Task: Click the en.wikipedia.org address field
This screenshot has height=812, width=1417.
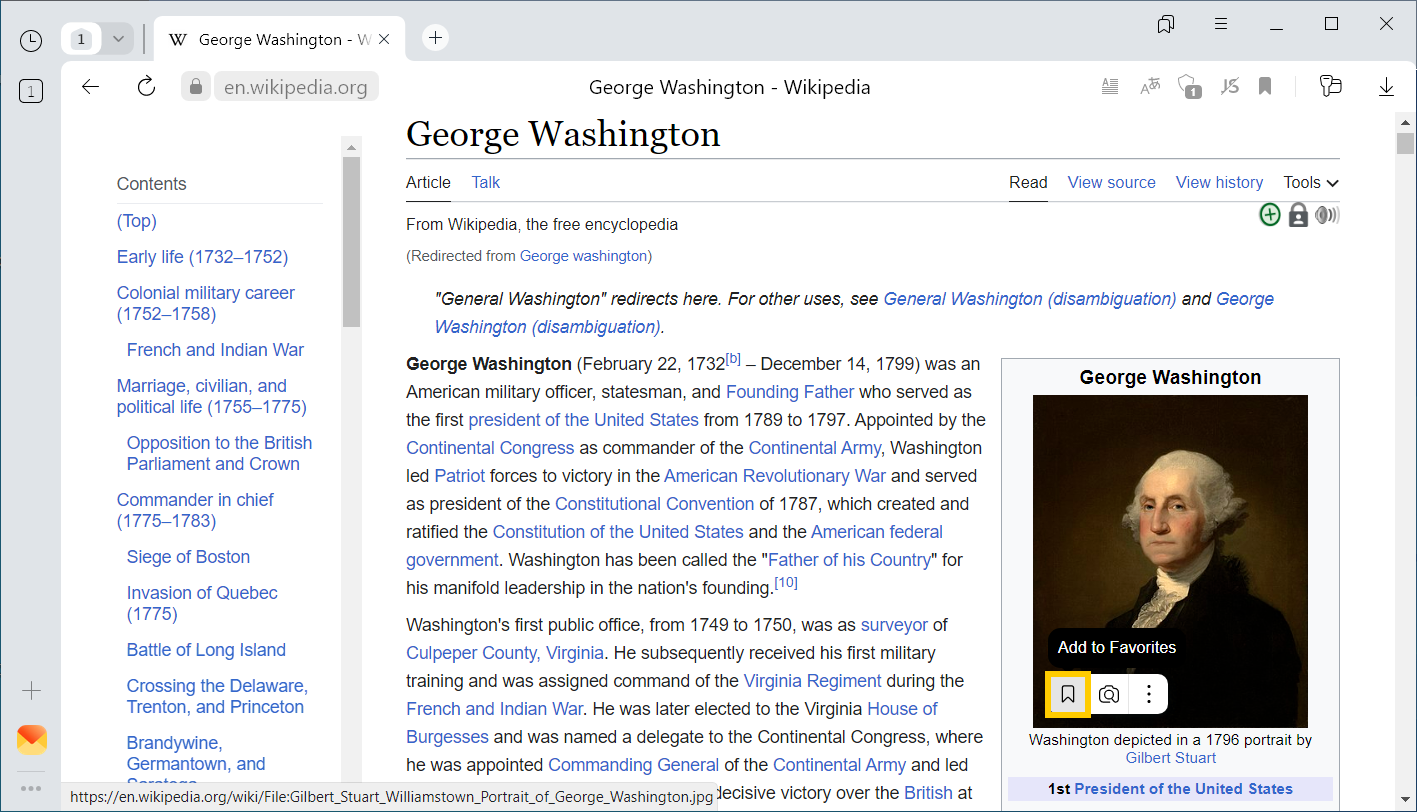Action: click(296, 87)
